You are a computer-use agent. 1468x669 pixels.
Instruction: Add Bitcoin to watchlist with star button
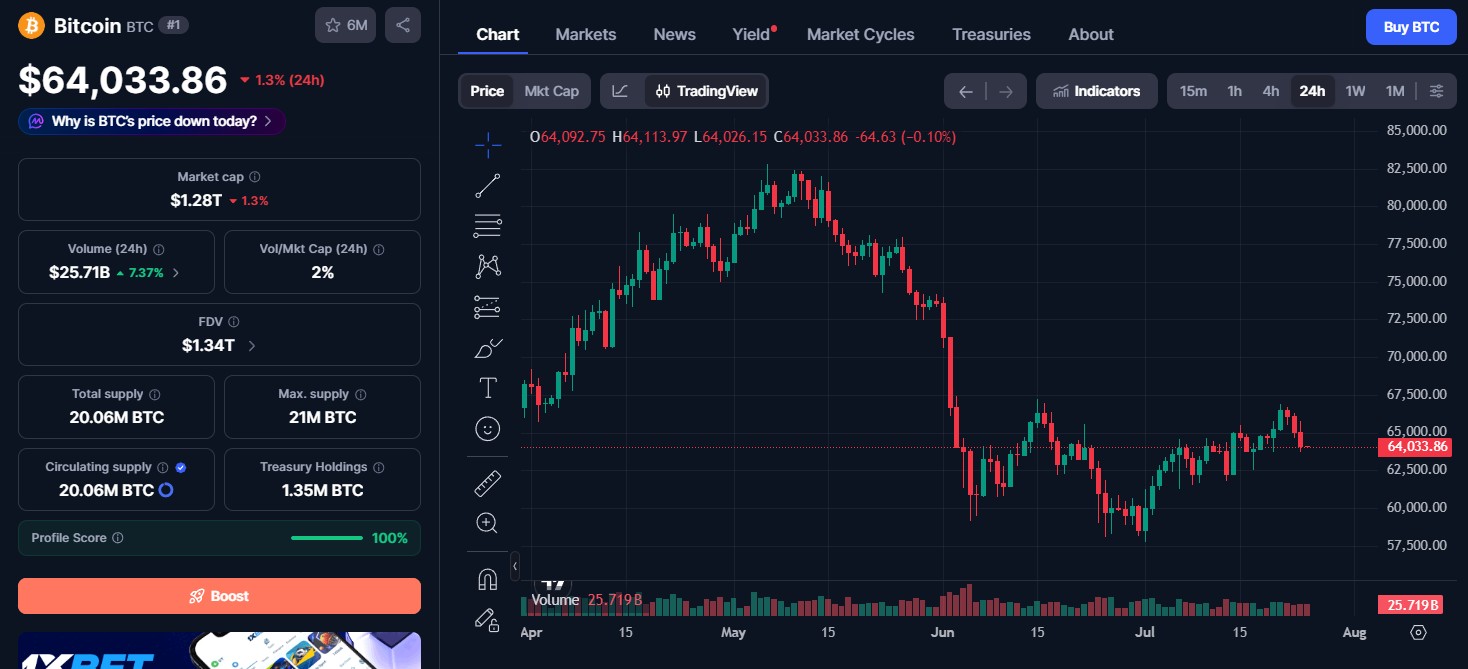pyautogui.click(x=345, y=25)
